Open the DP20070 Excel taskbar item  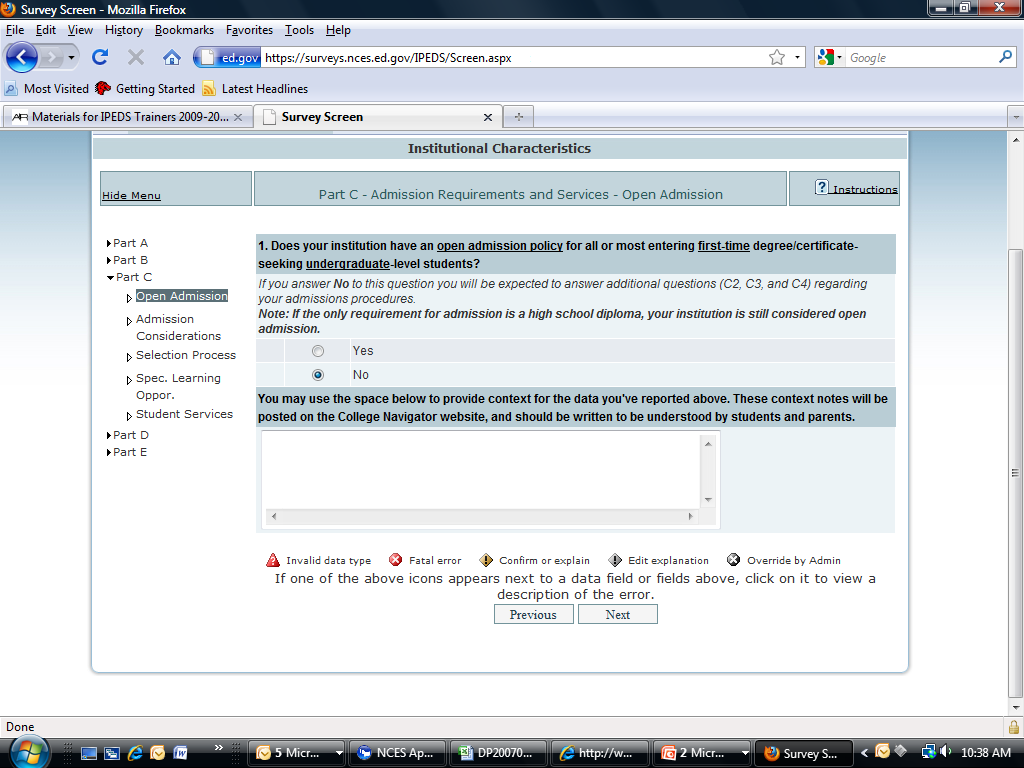pos(499,753)
